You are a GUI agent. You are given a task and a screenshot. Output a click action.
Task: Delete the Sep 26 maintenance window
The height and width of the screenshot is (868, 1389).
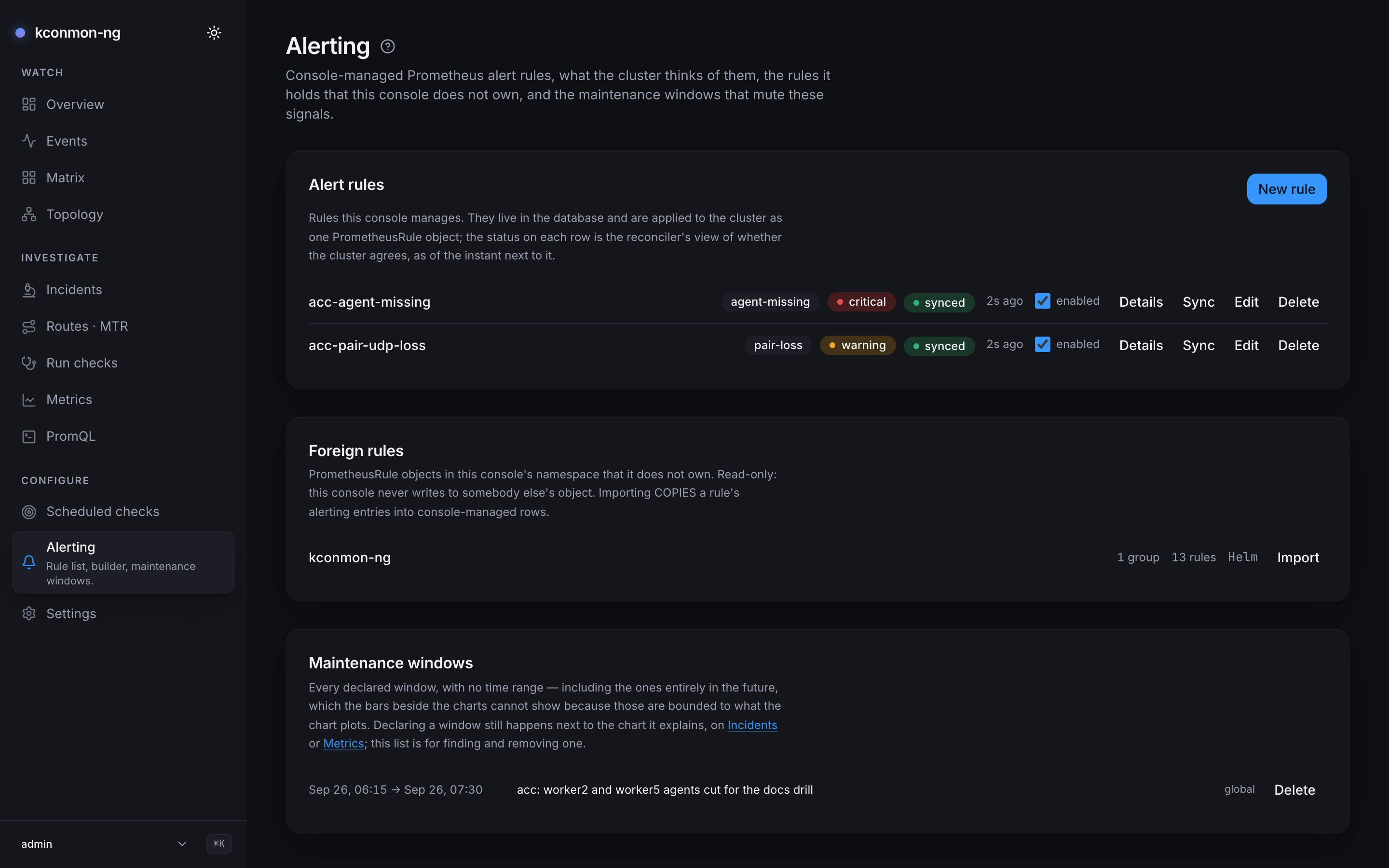pos(1294,790)
